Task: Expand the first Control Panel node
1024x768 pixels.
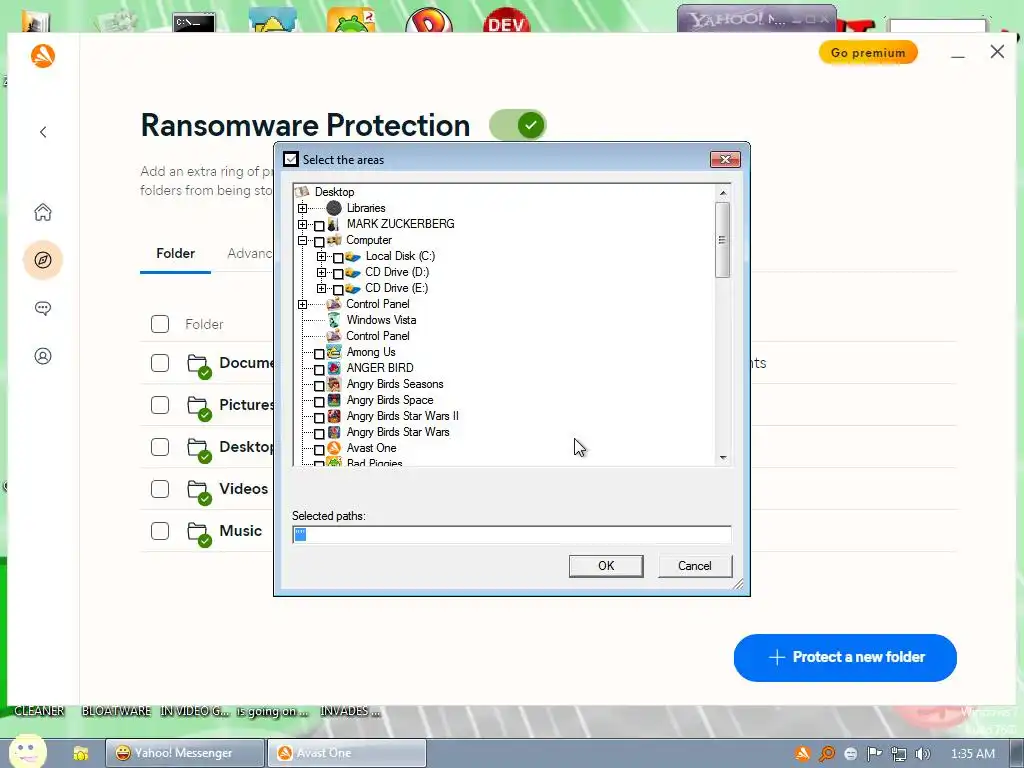Action: (302, 304)
